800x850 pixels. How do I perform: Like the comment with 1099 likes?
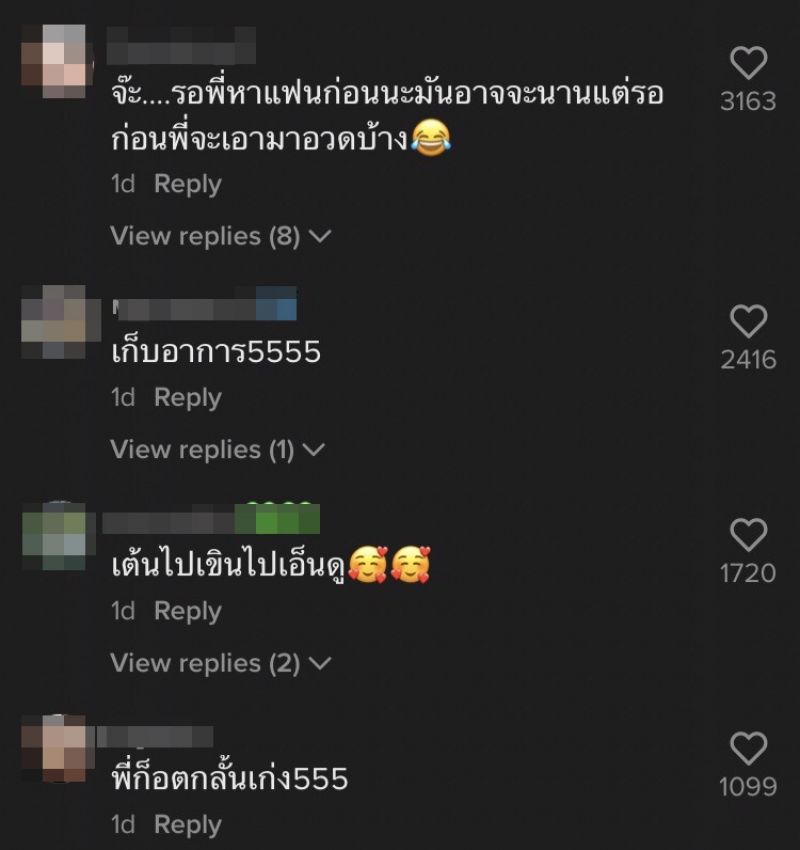pos(749,748)
